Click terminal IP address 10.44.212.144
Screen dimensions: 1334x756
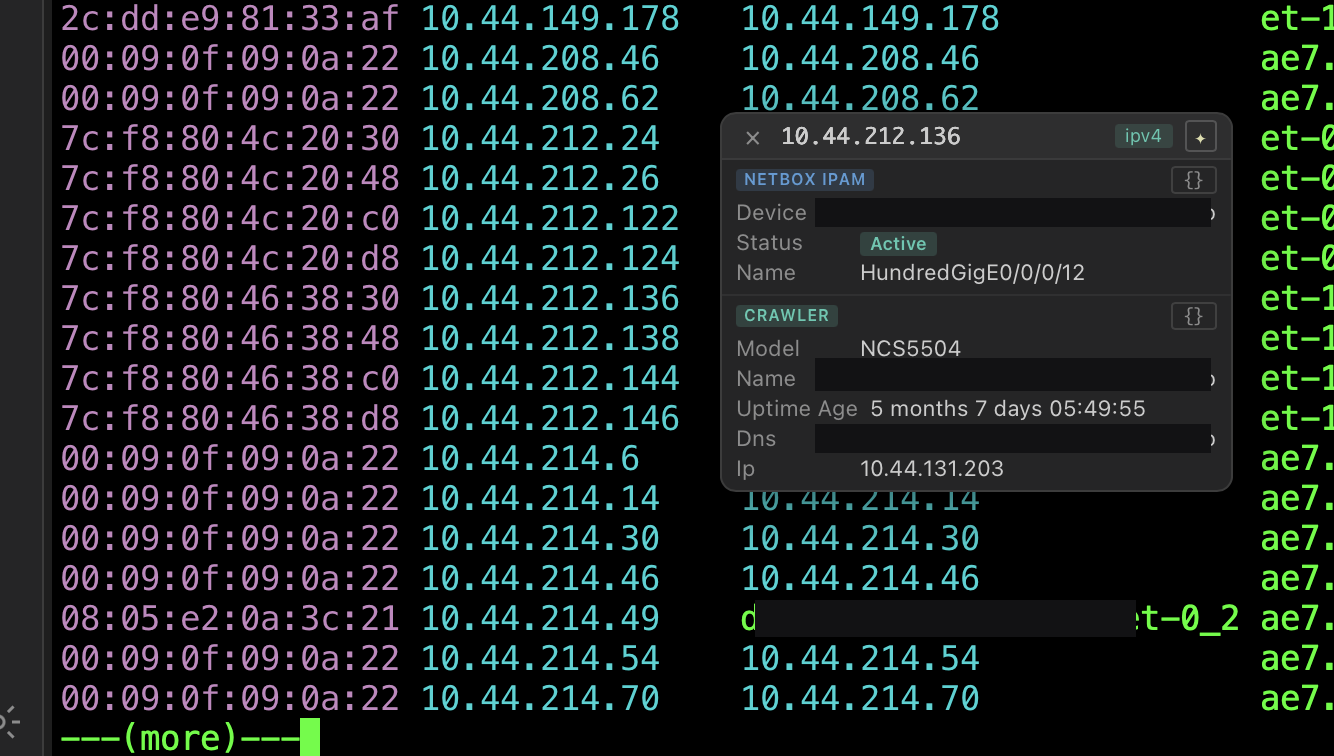(550, 378)
